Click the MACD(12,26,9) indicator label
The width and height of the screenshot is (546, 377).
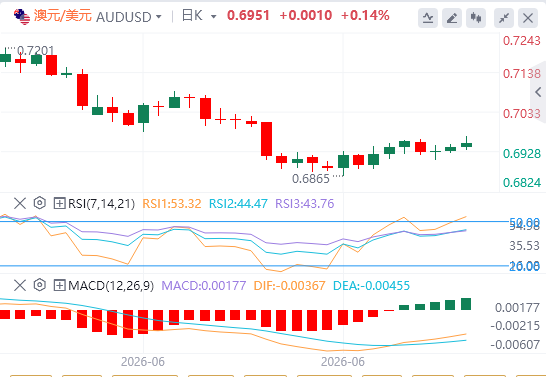(x=111, y=286)
